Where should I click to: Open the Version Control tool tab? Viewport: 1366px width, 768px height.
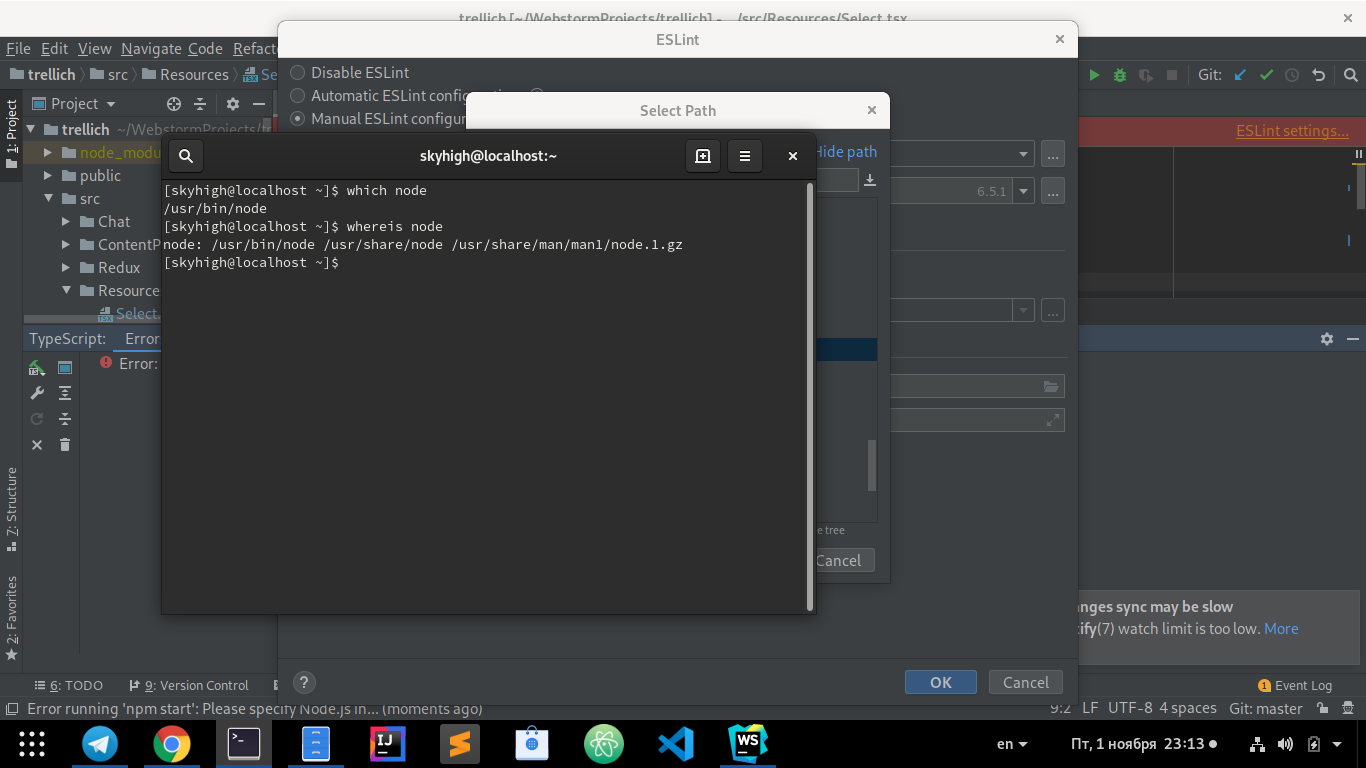189,685
